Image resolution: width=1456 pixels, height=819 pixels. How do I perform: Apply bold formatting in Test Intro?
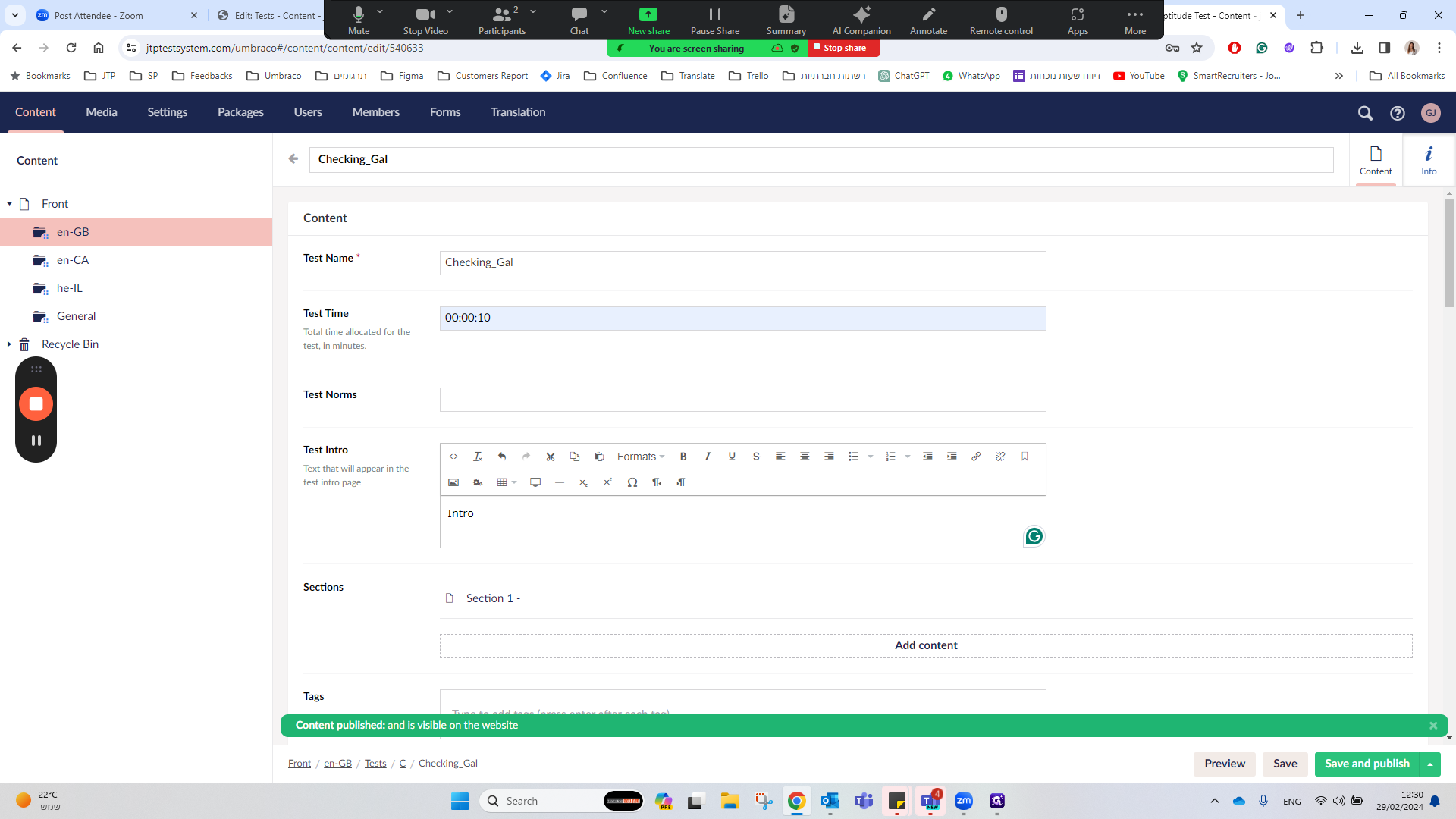point(683,457)
